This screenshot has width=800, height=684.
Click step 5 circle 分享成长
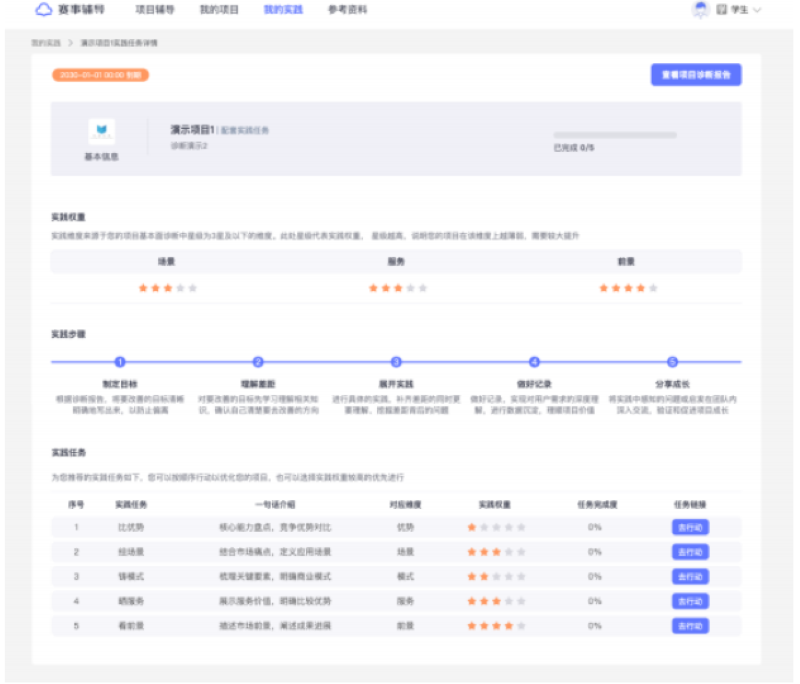[x=672, y=362]
